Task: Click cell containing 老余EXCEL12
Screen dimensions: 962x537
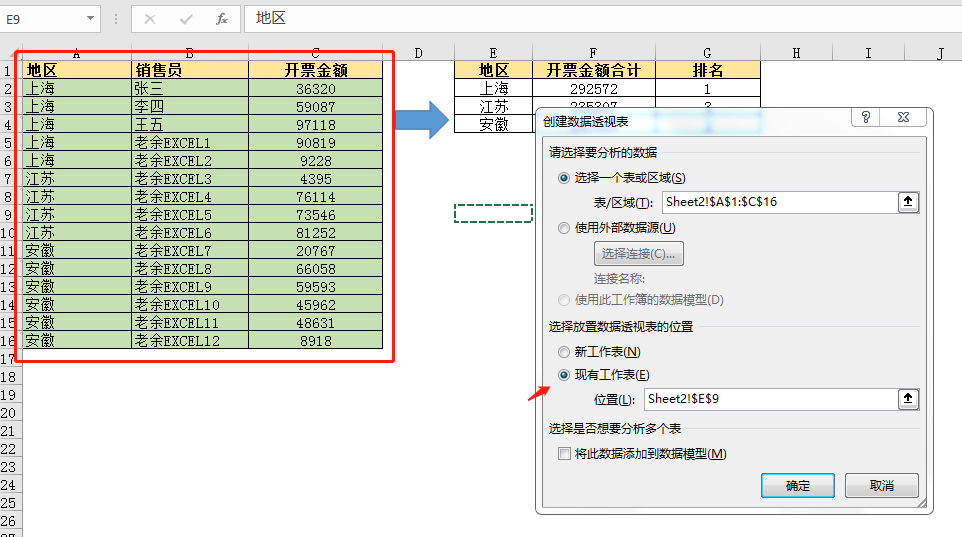Action: (x=190, y=340)
